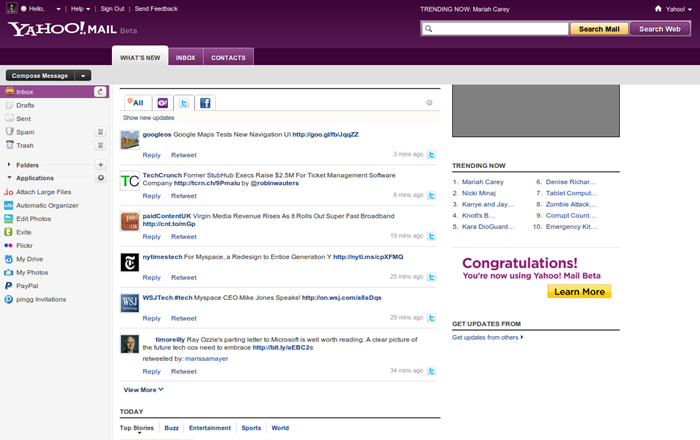
Task: Open the Yahoo! dropdown at top right
Action: (679, 9)
